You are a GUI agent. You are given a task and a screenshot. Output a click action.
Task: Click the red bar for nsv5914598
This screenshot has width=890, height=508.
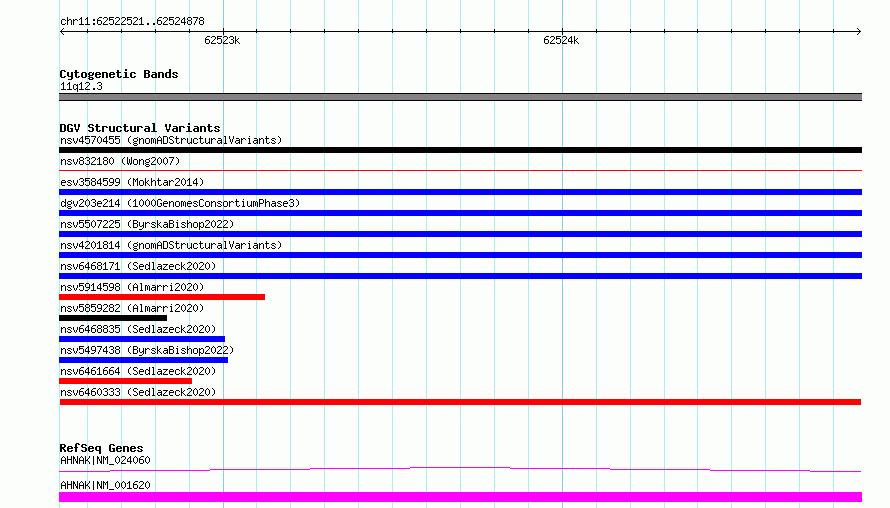tap(162, 297)
